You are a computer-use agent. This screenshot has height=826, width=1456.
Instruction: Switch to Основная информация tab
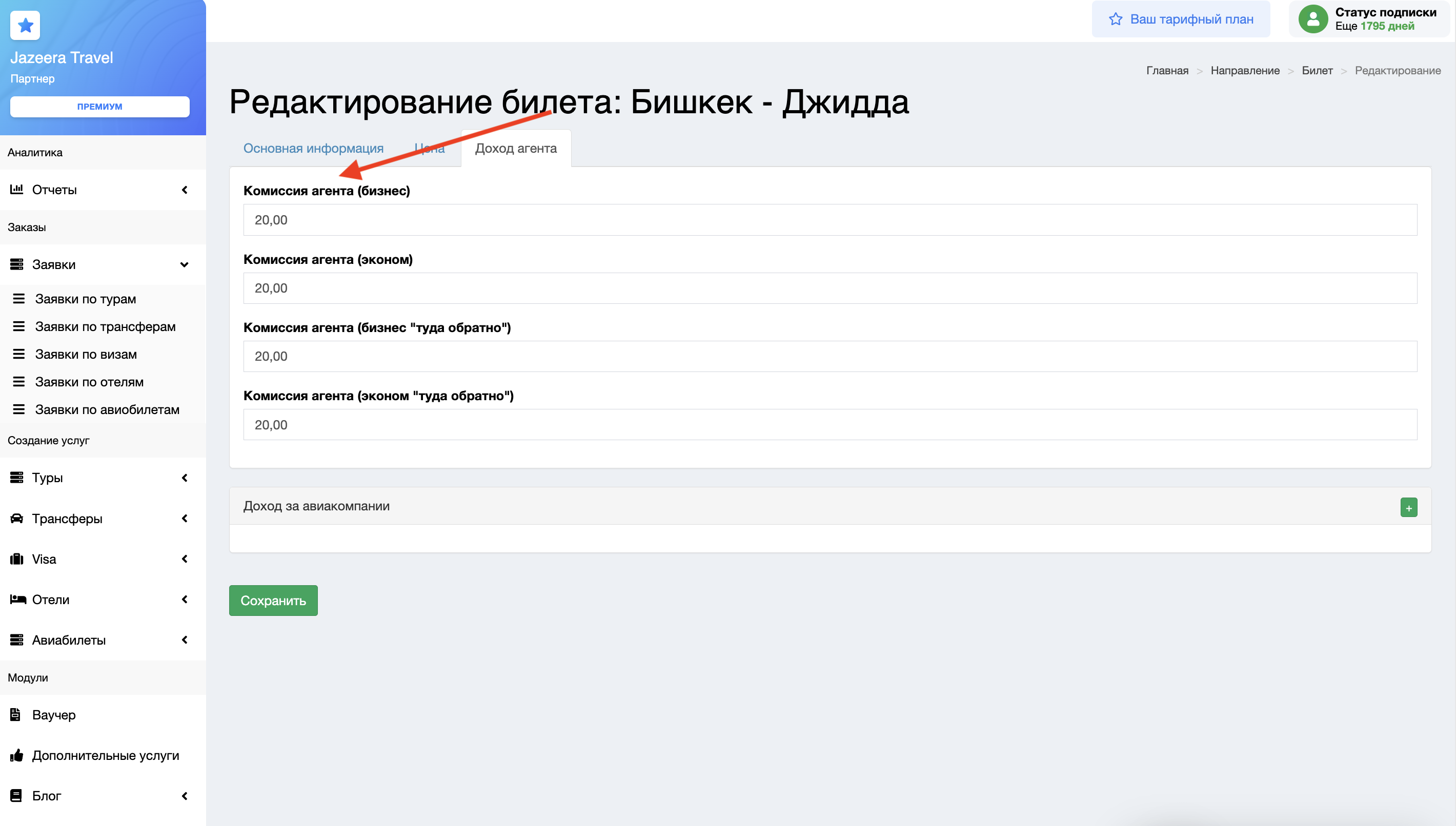[x=313, y=148]
